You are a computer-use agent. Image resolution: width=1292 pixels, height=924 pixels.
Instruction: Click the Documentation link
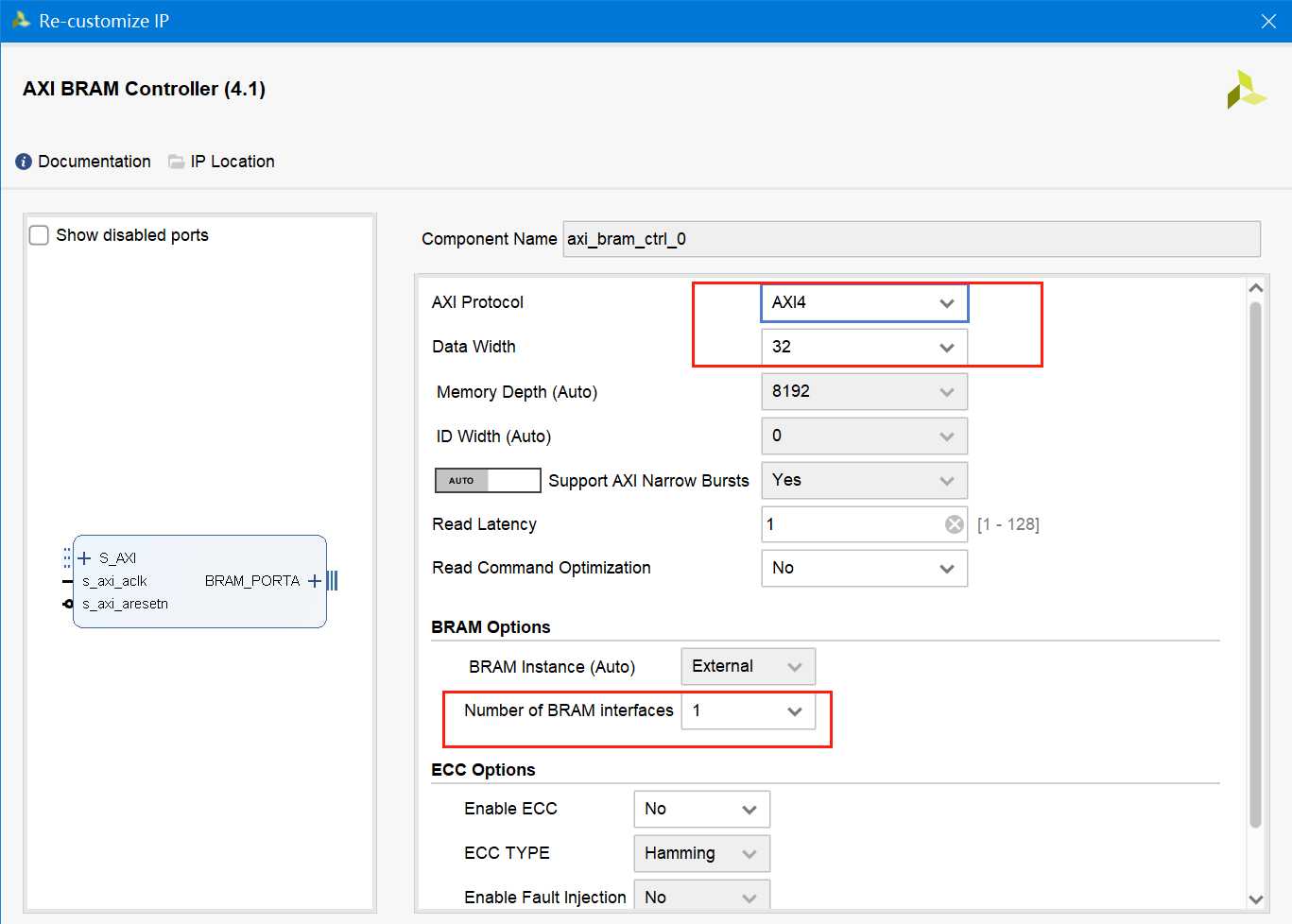click(95, 162)
